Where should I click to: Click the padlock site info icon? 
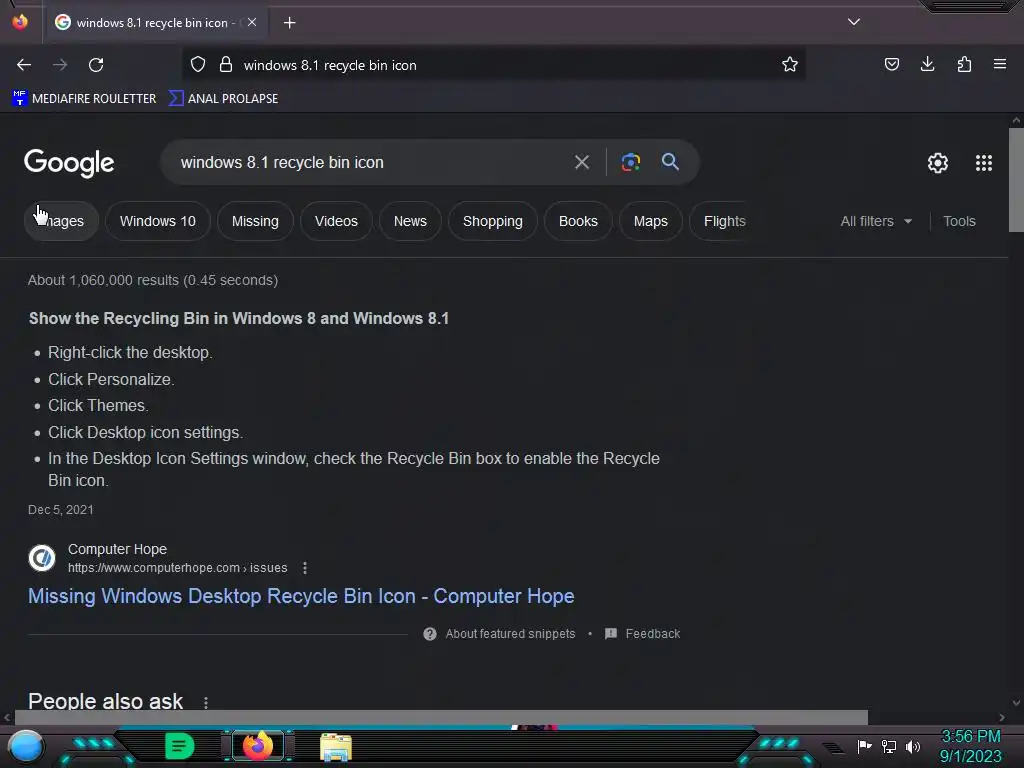coord(226,65)
